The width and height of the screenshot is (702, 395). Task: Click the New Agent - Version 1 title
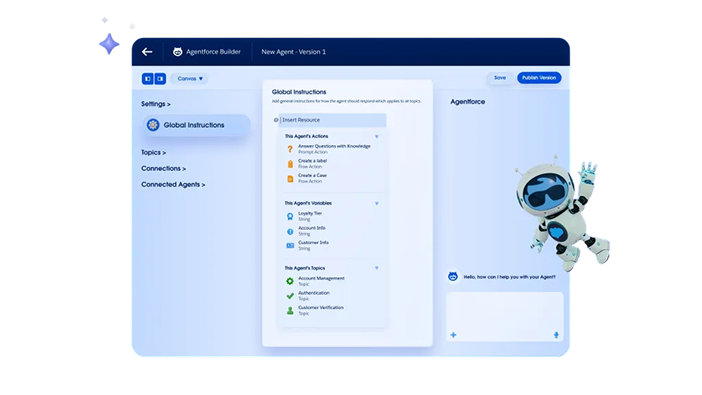[x=294, y=52]
